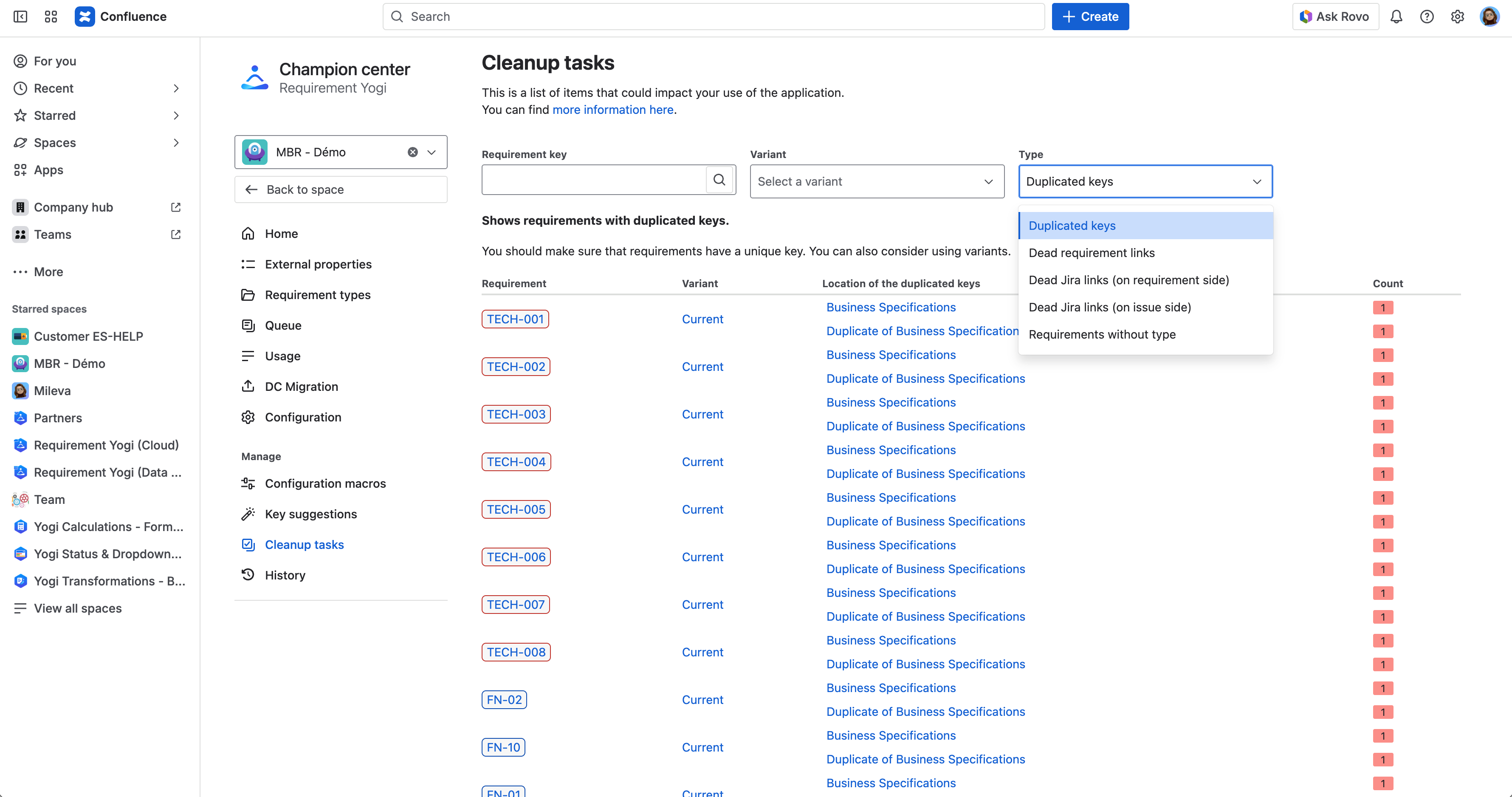The image size is (1512, 797).
Task: Choose Requirements without type option
Action: [1102, 334]
